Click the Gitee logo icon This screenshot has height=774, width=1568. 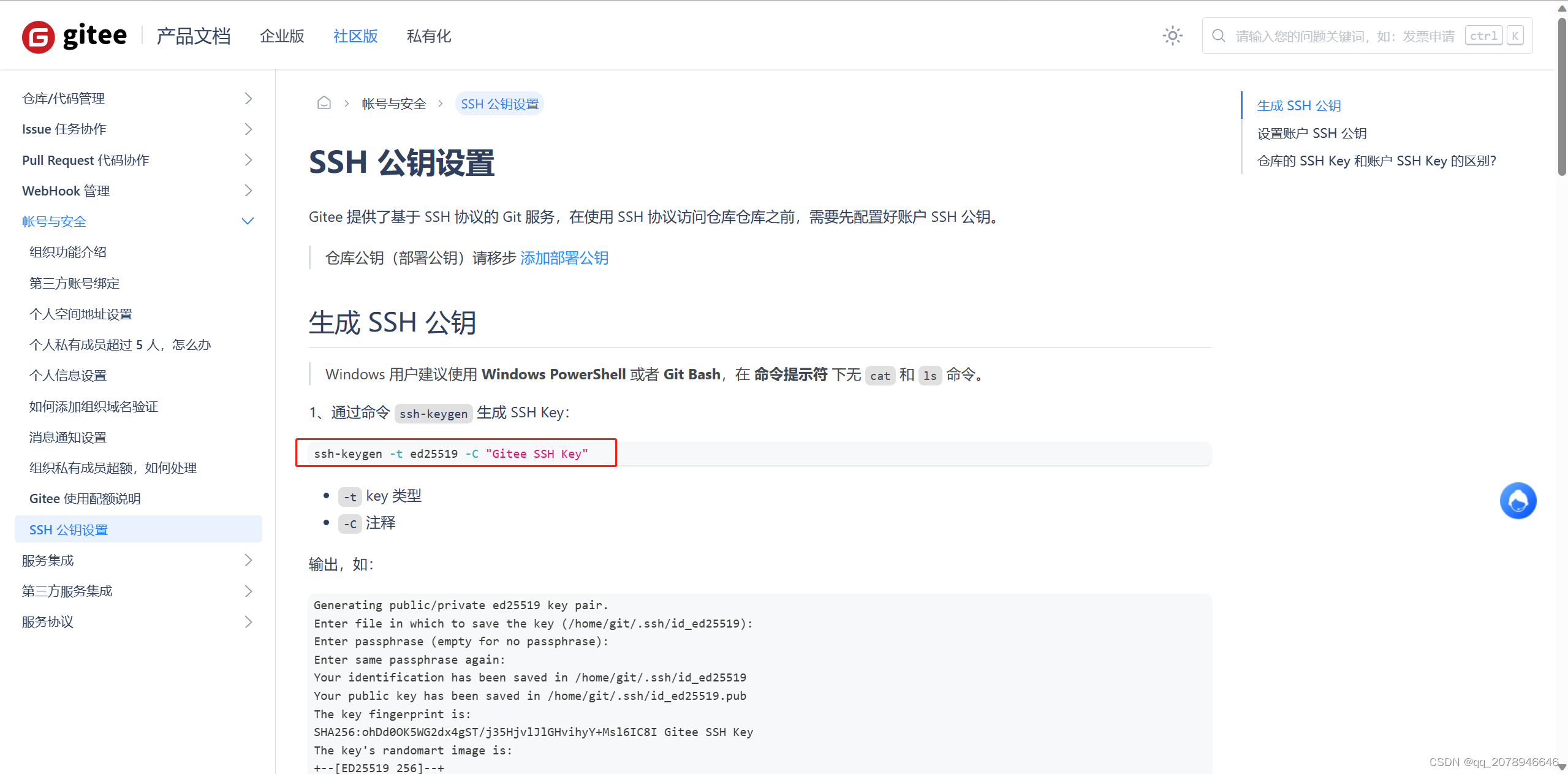[x=38, y=37]
